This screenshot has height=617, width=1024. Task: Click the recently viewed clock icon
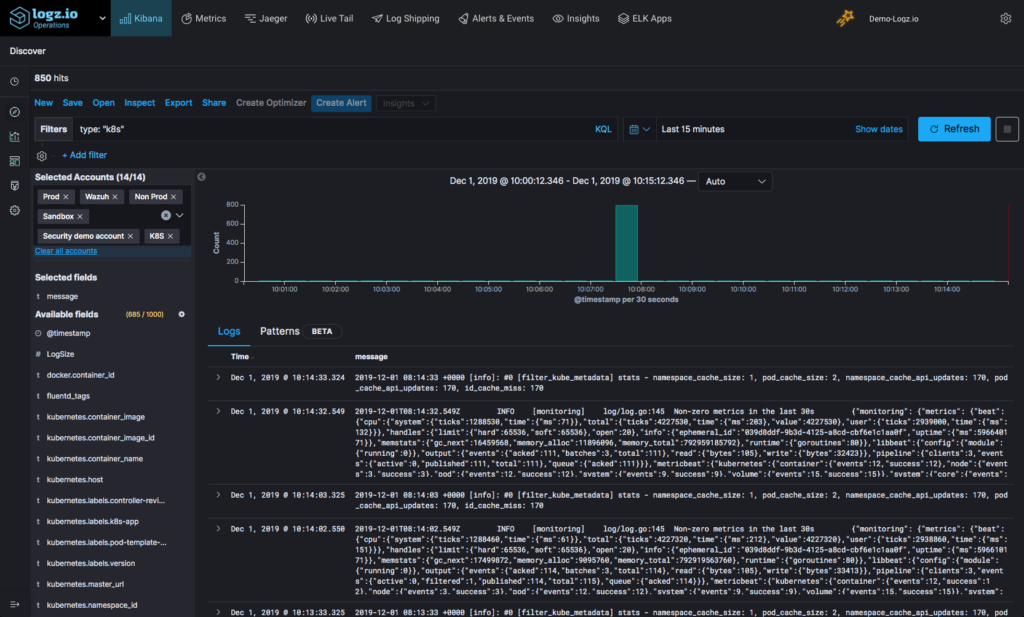click(15, 82)
